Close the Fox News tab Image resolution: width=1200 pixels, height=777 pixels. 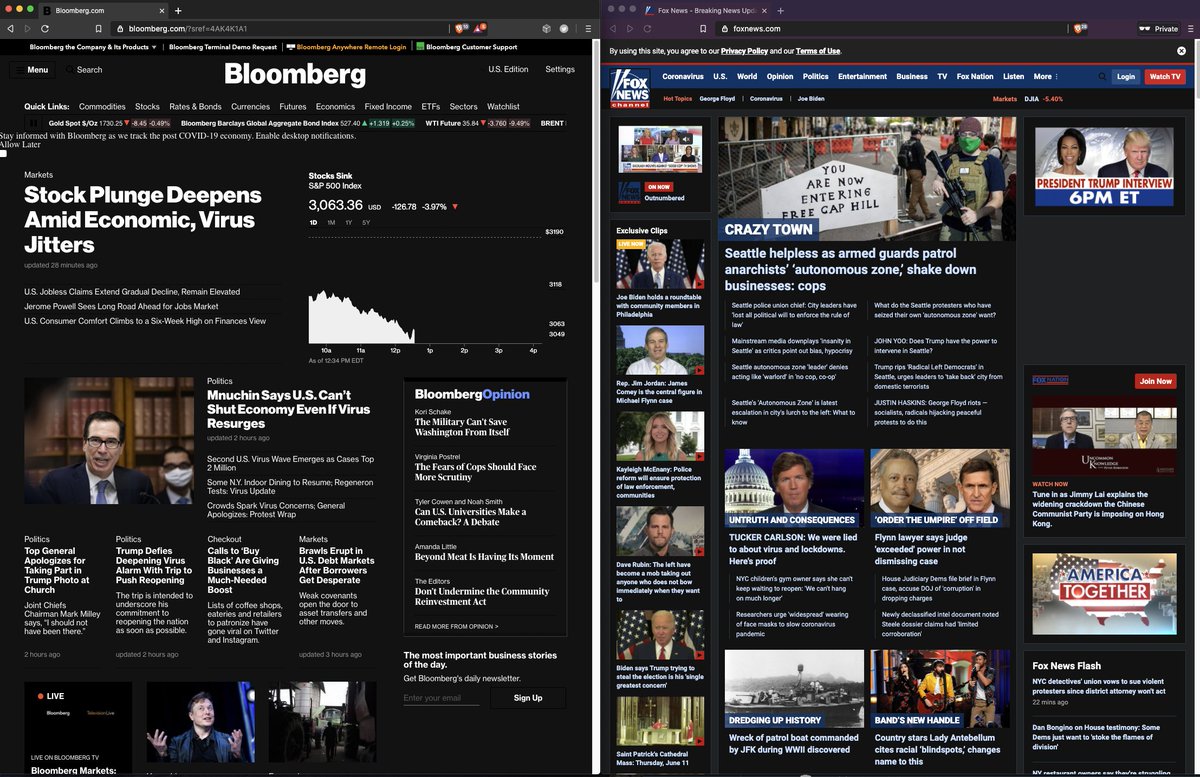[x=764, y=10]
